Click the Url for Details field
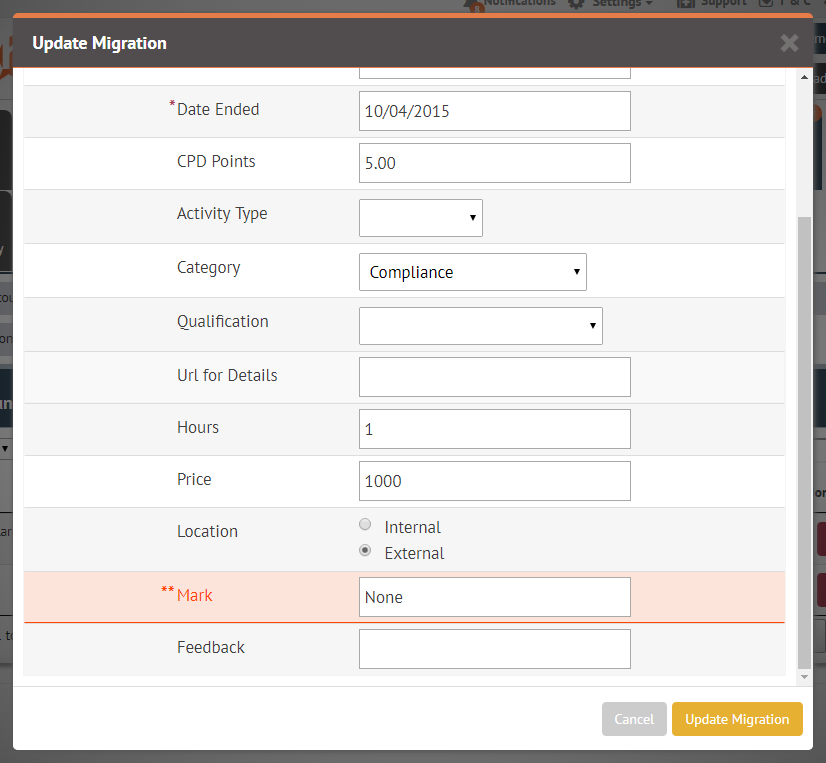Viewport: 826px width, 763px height. tap(495, 377)
